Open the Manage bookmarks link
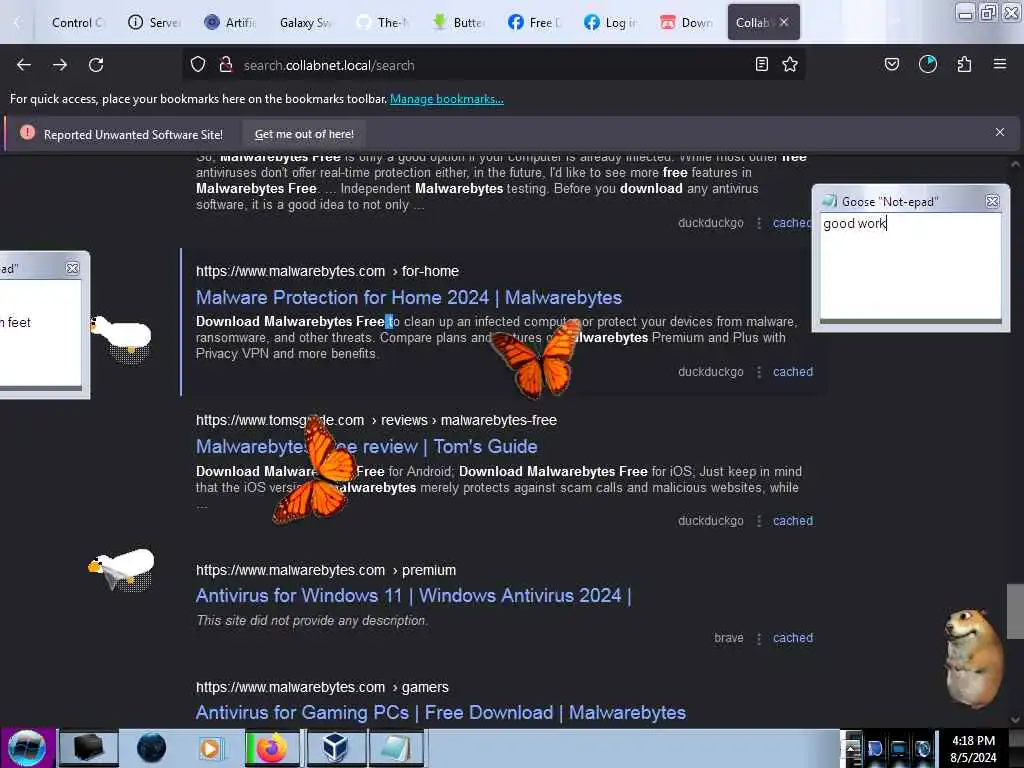This screenshot has height=768, width=1024. coord(447,99)
